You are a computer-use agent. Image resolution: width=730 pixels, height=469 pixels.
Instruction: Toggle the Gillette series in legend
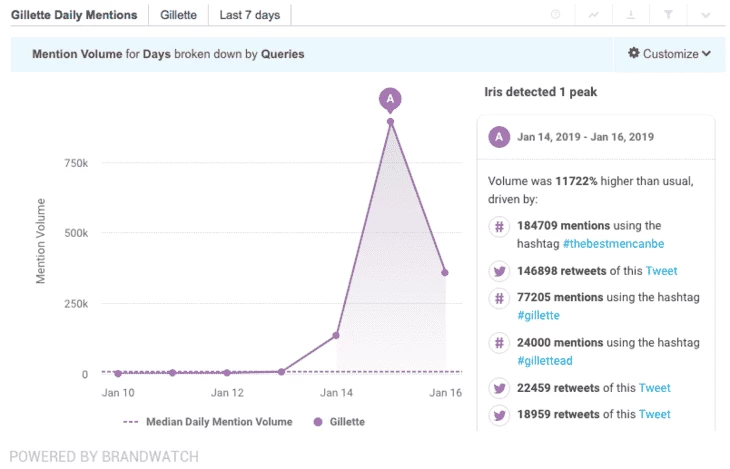(339, 422)
